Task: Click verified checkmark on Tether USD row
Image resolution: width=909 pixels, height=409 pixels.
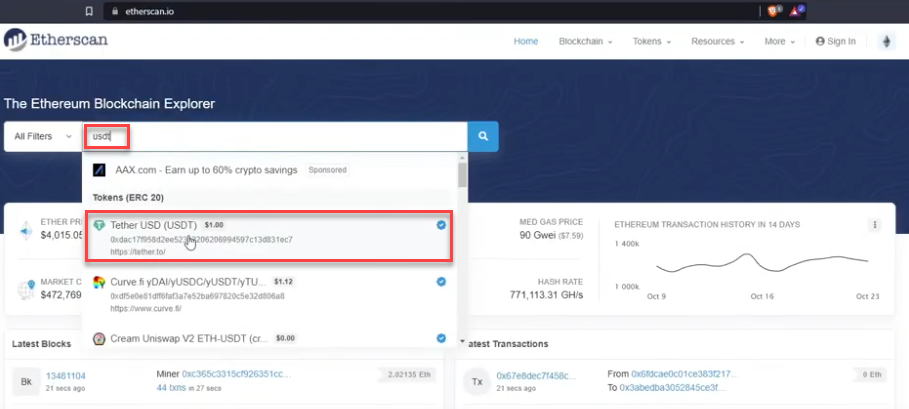Action: coord(441,225)
